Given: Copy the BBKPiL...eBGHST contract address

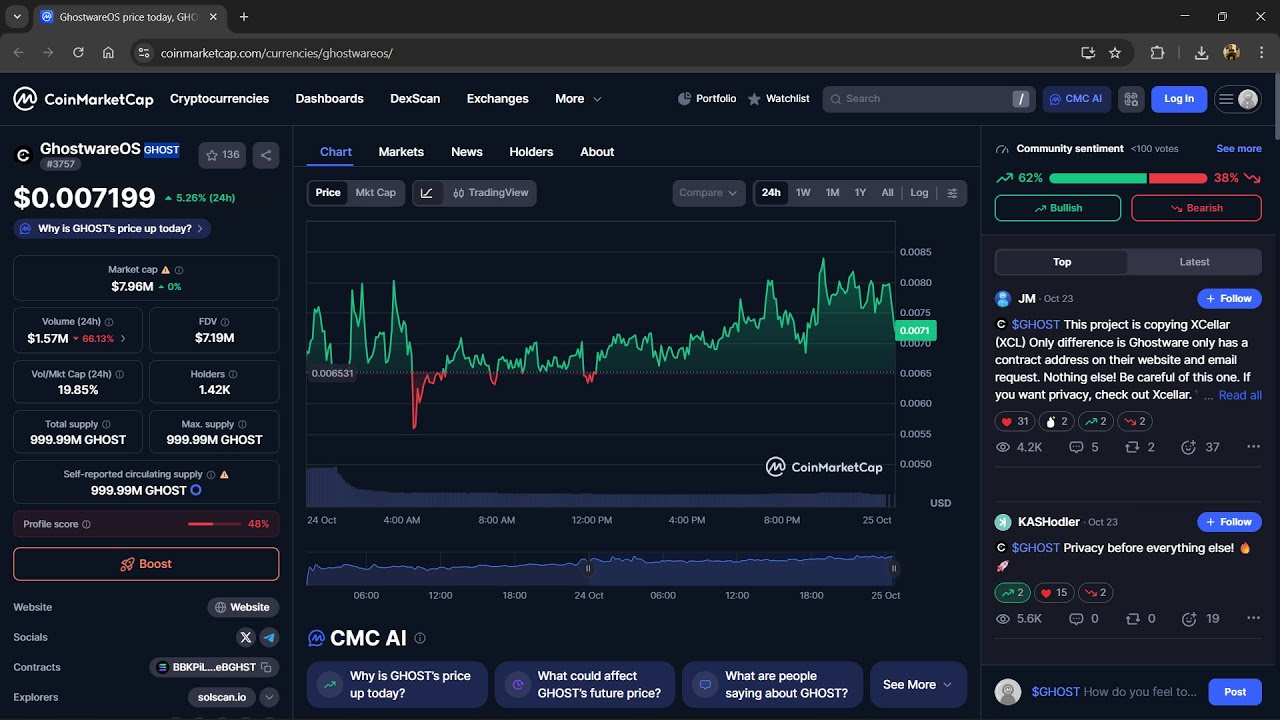Looking at the screenshot, I should [266, 667].
